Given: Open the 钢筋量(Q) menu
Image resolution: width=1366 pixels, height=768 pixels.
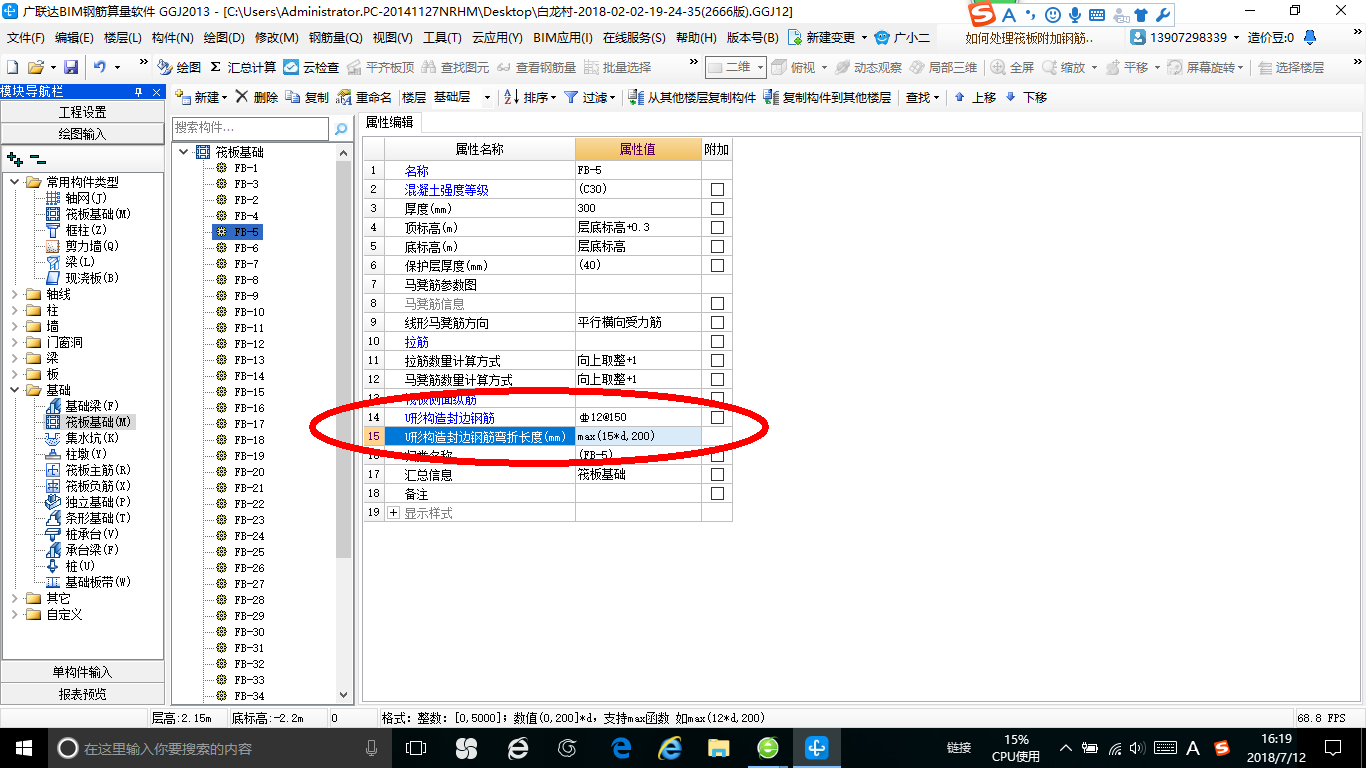Looking at the screenshot, I should 335,37.
